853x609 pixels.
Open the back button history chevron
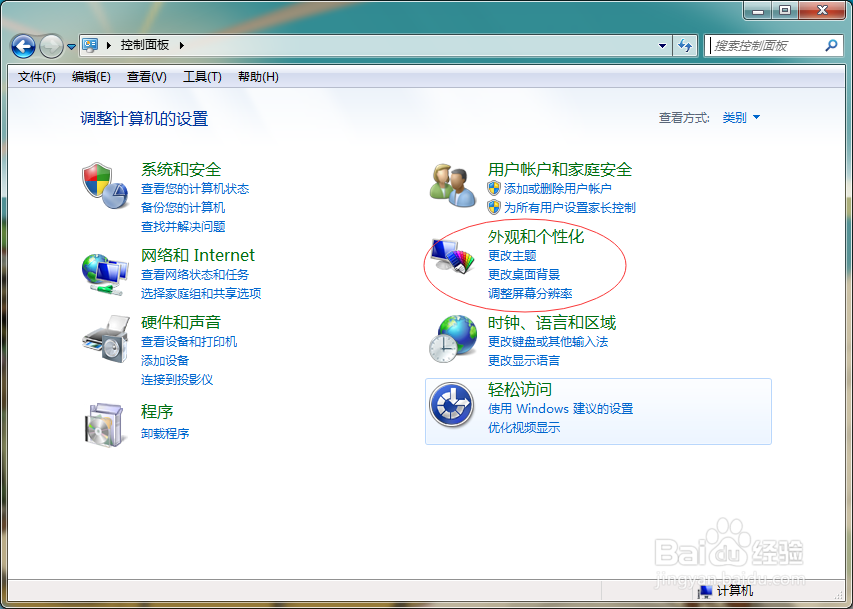click(x=70, y=46)
